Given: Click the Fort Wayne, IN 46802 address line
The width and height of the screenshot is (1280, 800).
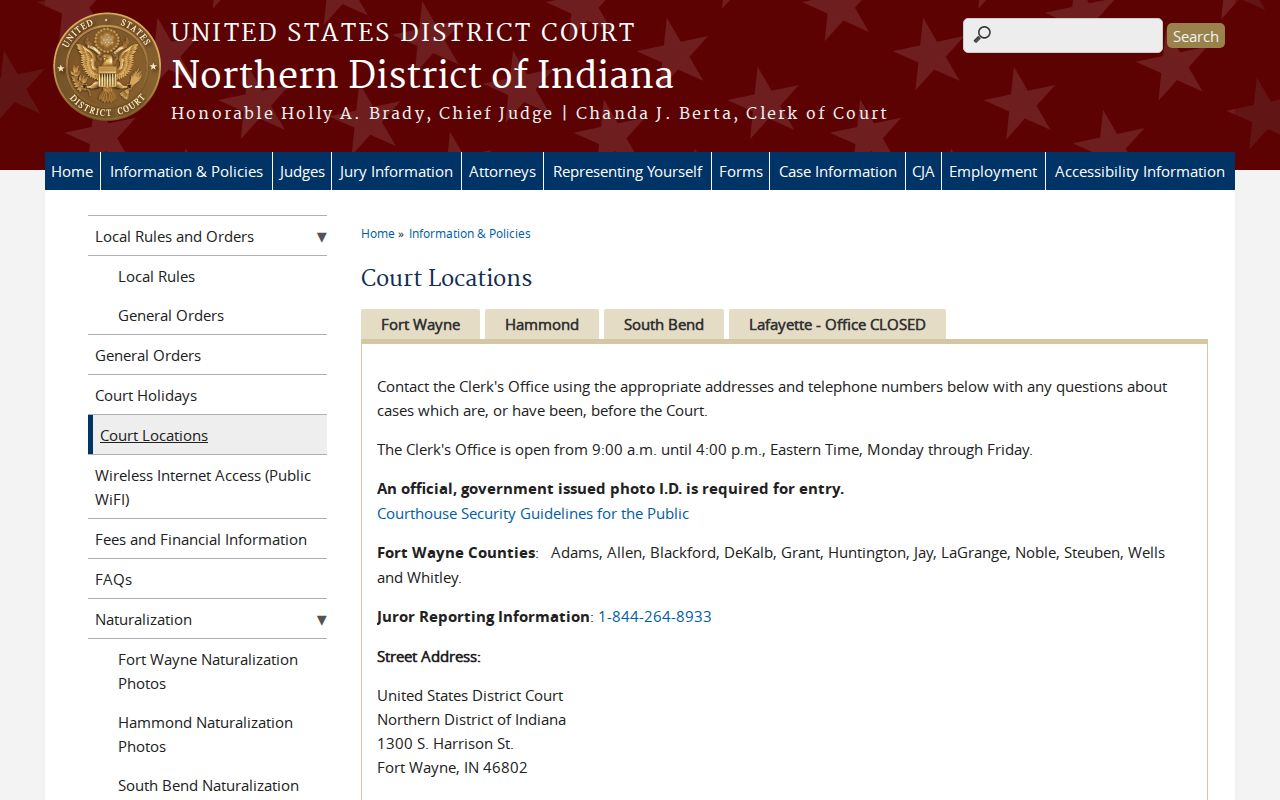Looking at the screenshot, I should click(452, 767).
